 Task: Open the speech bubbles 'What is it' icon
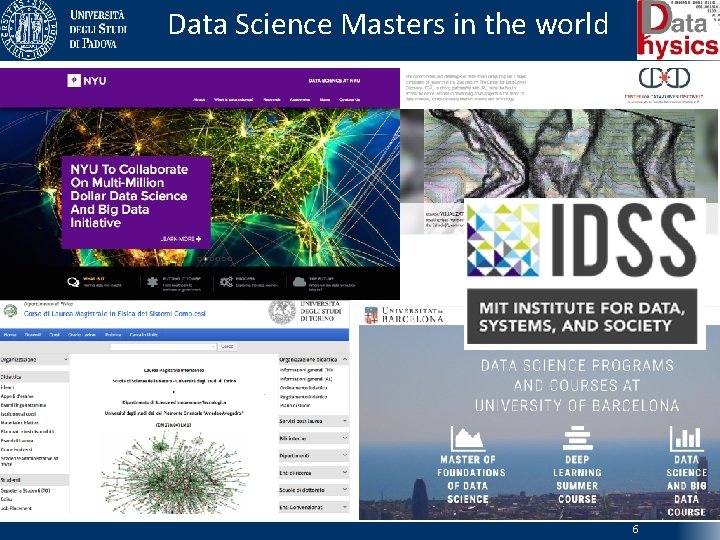pyautogui.click(x=73, y=282)
